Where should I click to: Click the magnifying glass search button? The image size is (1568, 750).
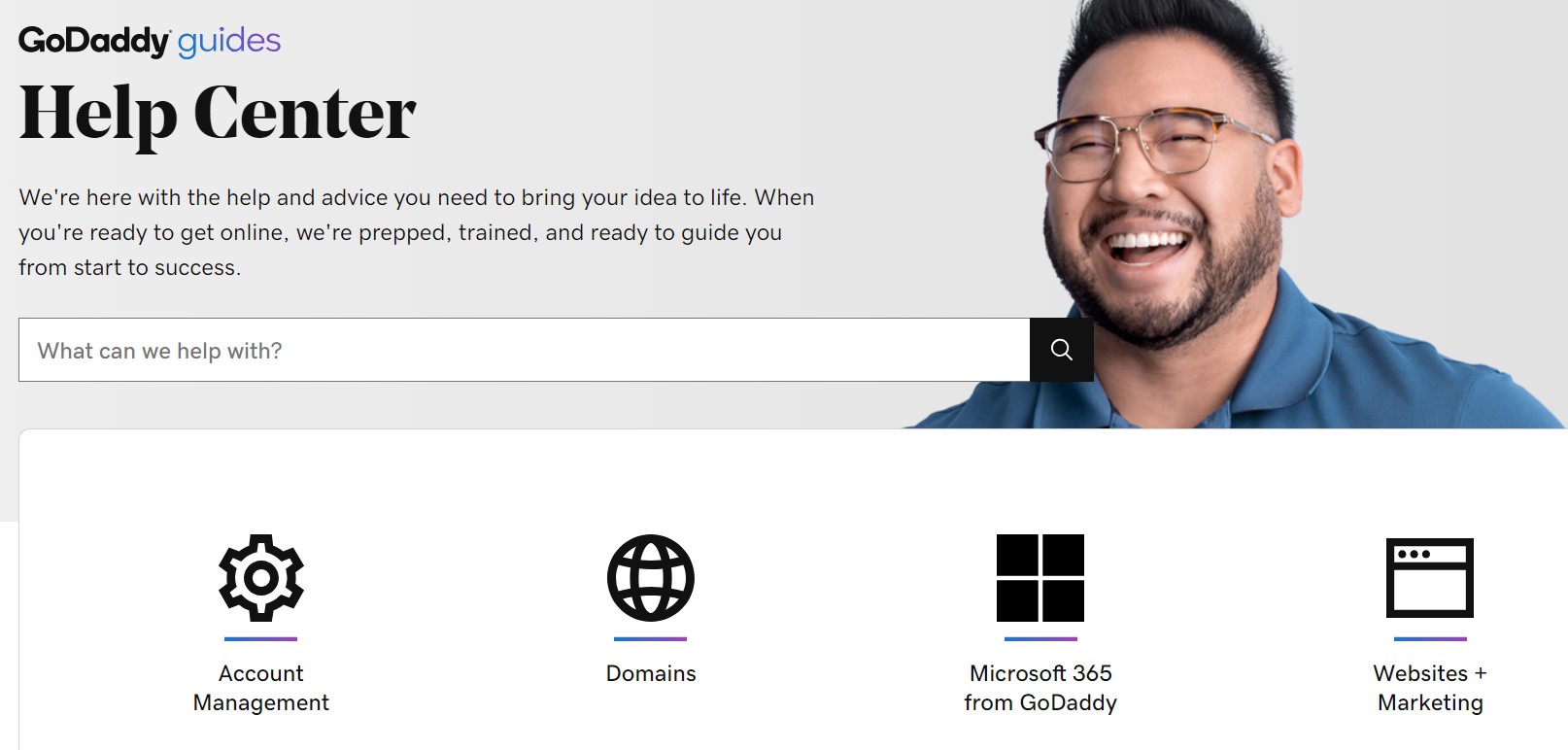[x=1062, y=350]
